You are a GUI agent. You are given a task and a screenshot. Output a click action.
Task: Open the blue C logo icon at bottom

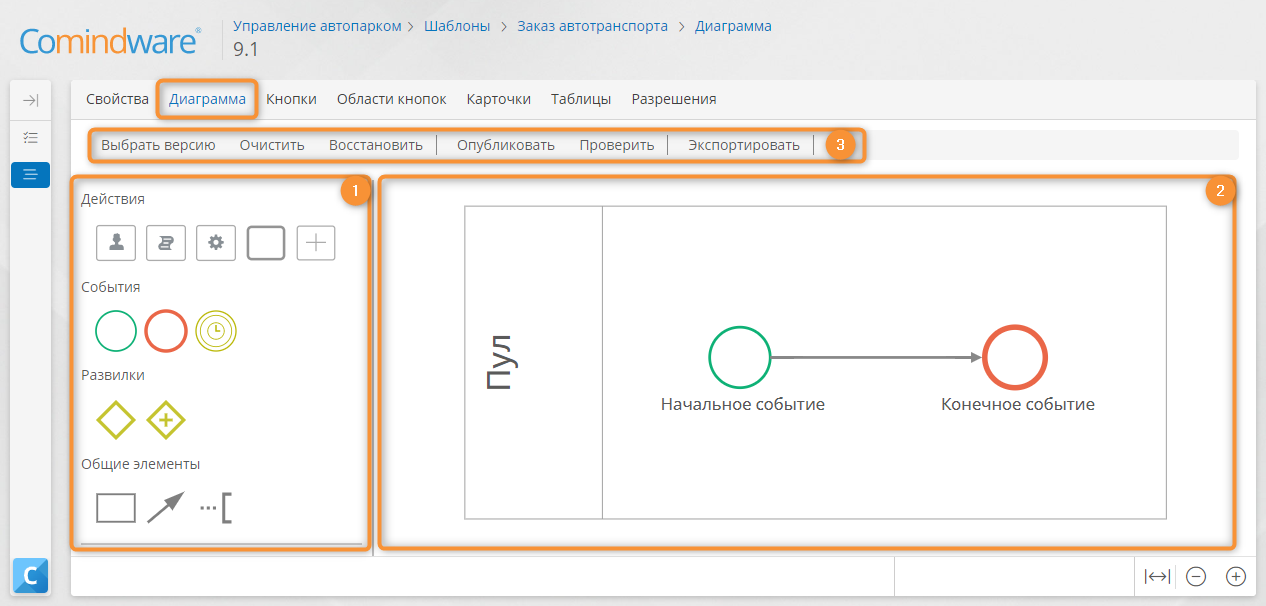(31, 575)
